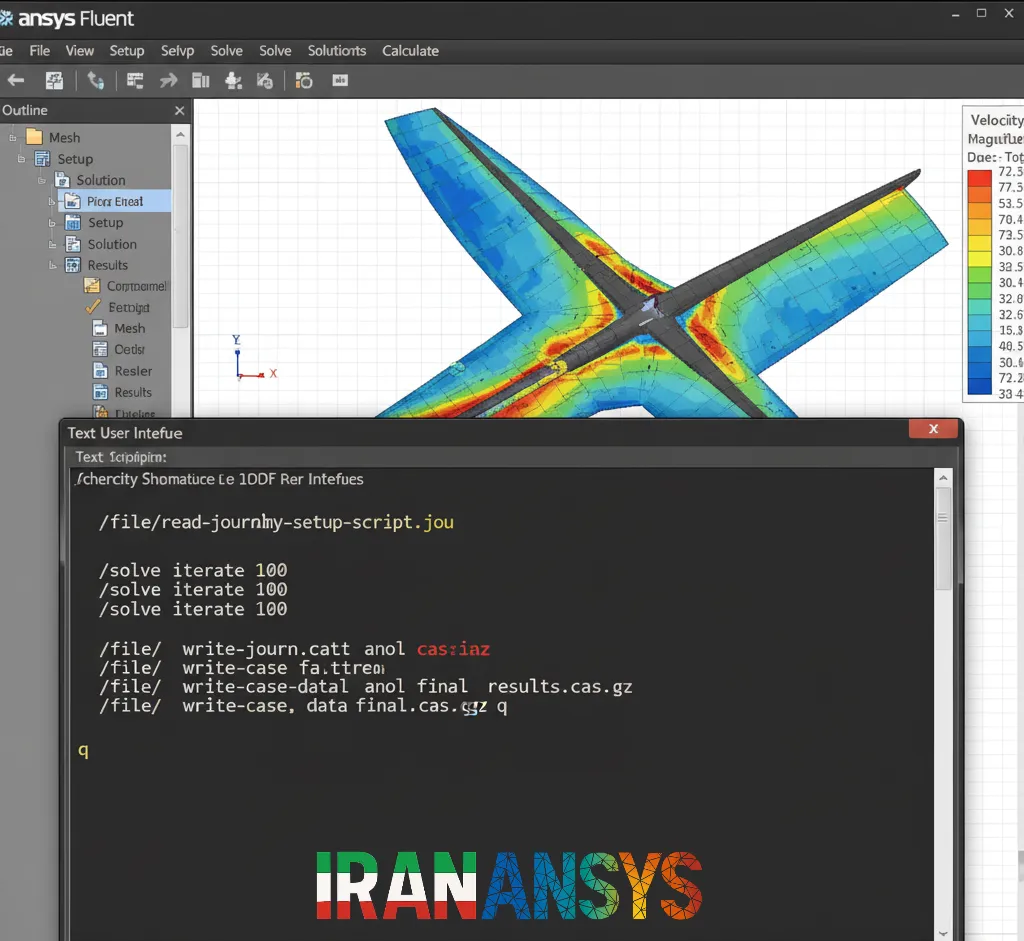Click the Outline scrollbar up arrow
The height and width of the screenshot is (941, 1024).
[180, 135]
